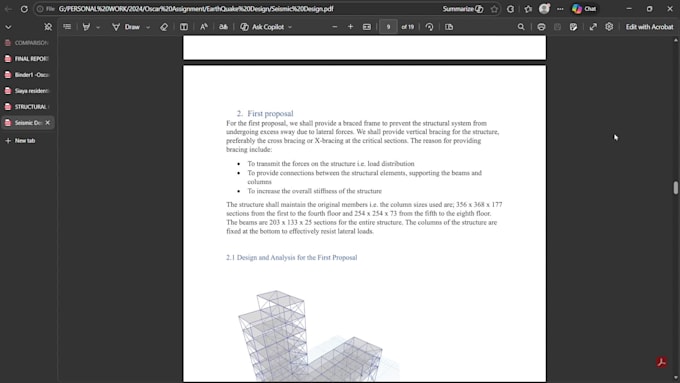
Task: Open a New tab
Action: click(x=20, y=141)
